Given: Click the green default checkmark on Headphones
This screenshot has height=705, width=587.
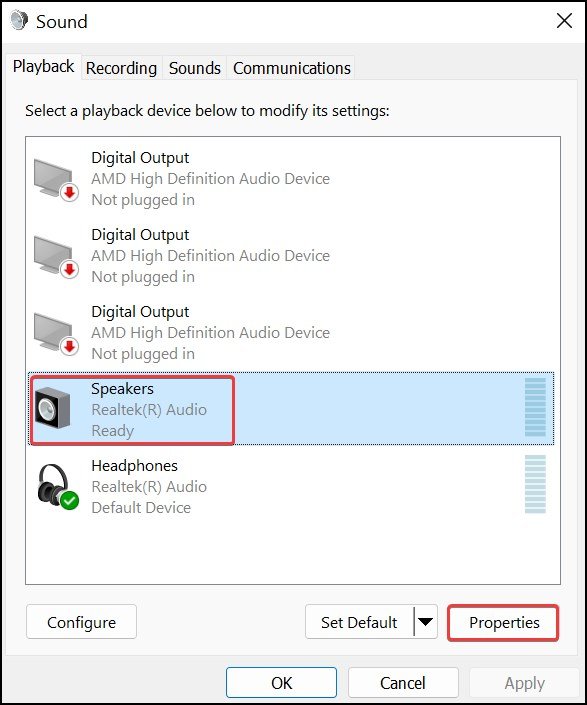Looking at the screenshot, I should coord(70,500).
